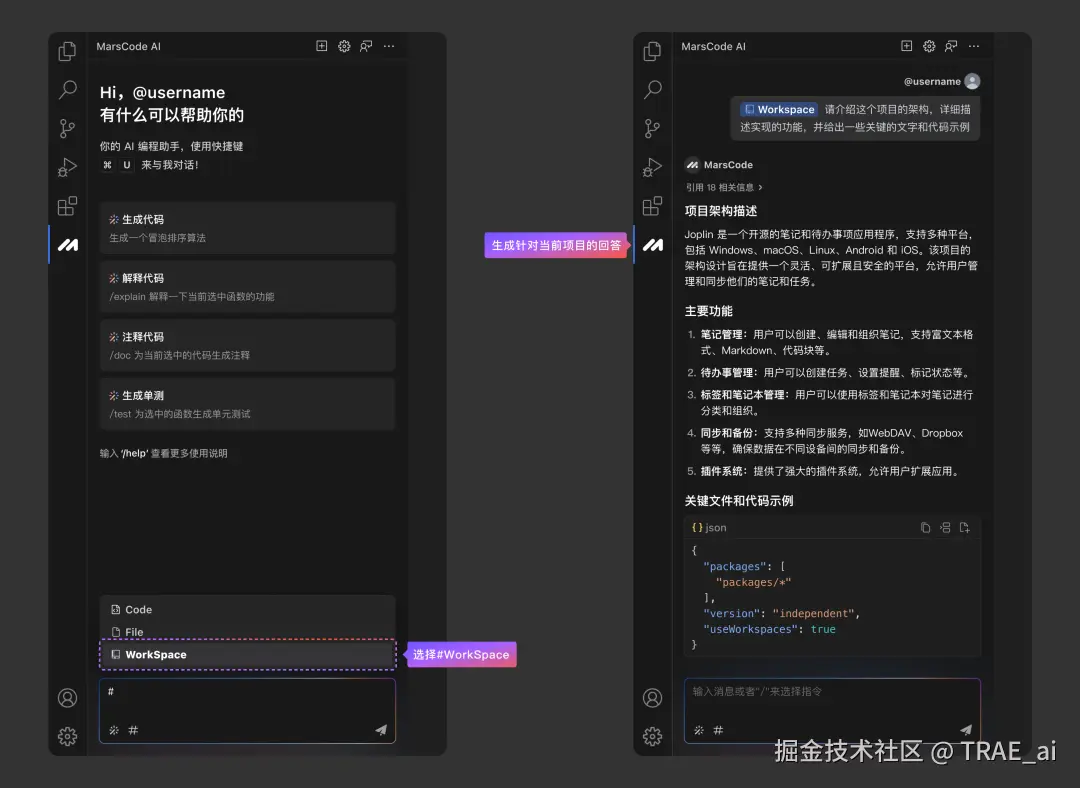Open the ellipsis menu in the chat header

coord(389,46)
